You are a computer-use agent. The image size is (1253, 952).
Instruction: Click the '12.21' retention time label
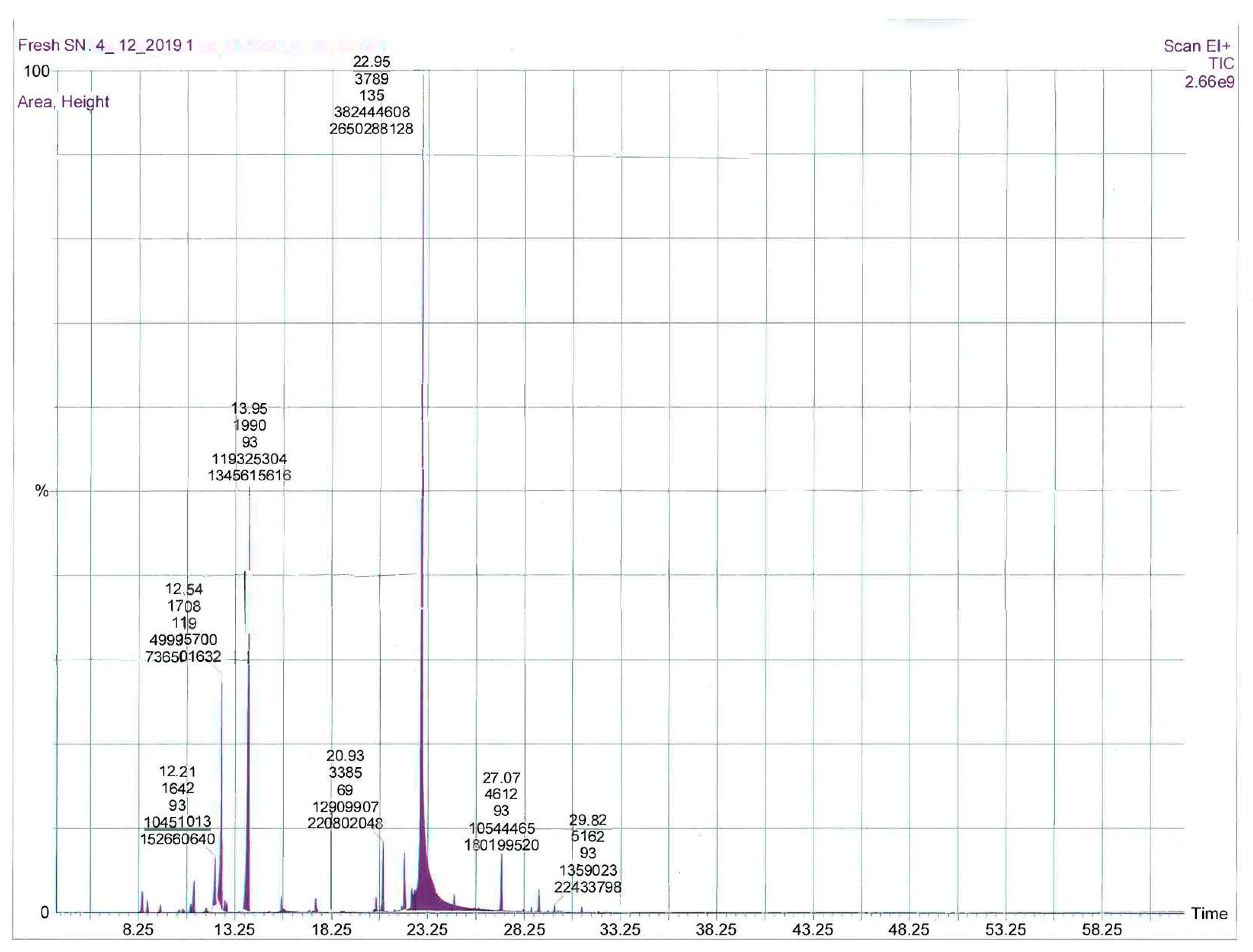point(177,771)
